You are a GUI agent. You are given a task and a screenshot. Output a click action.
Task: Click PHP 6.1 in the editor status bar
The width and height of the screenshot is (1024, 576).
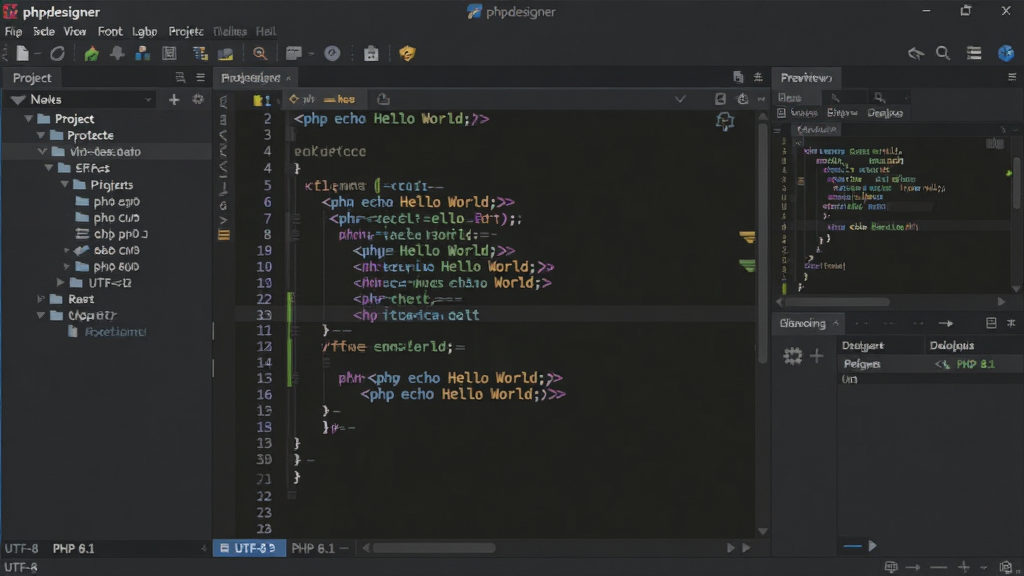click(313, 548)
